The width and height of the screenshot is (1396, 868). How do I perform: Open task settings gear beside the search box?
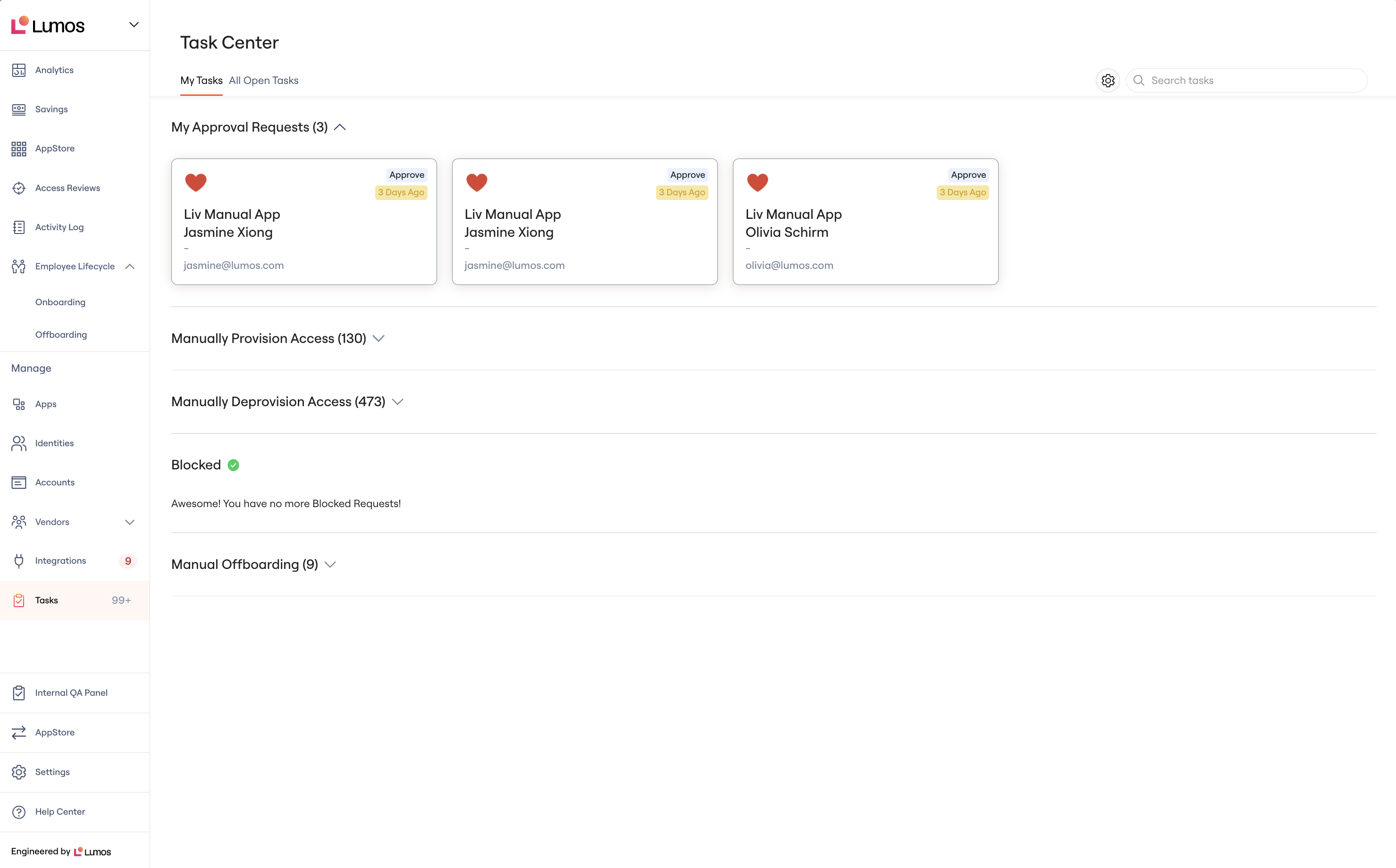(1108, 80)
